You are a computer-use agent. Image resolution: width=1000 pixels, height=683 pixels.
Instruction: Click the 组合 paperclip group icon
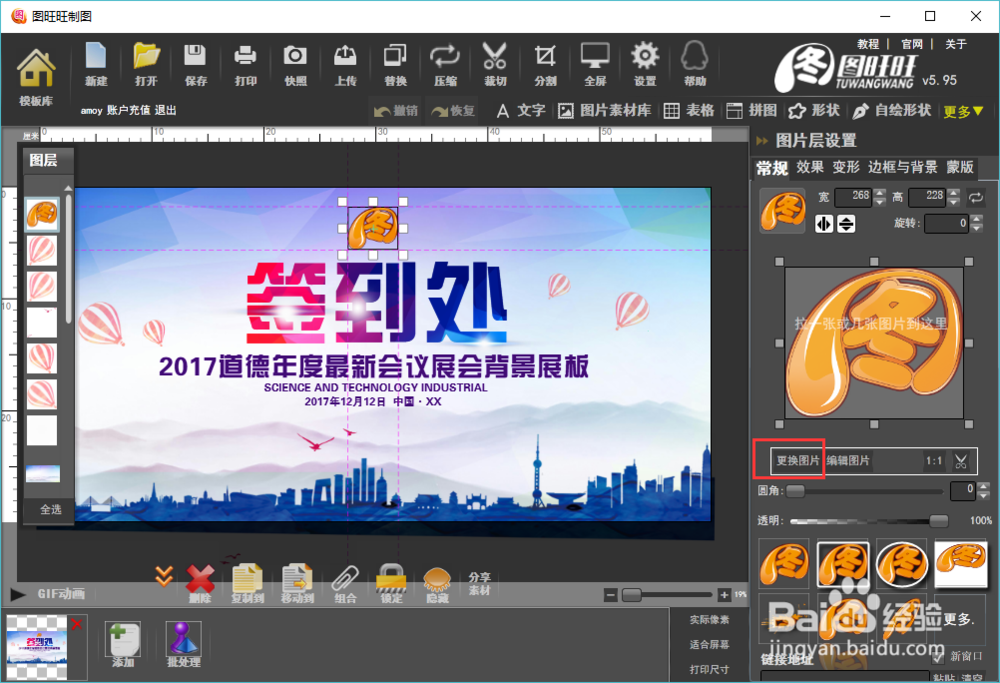pyautogui.click(x=345, y=584)
